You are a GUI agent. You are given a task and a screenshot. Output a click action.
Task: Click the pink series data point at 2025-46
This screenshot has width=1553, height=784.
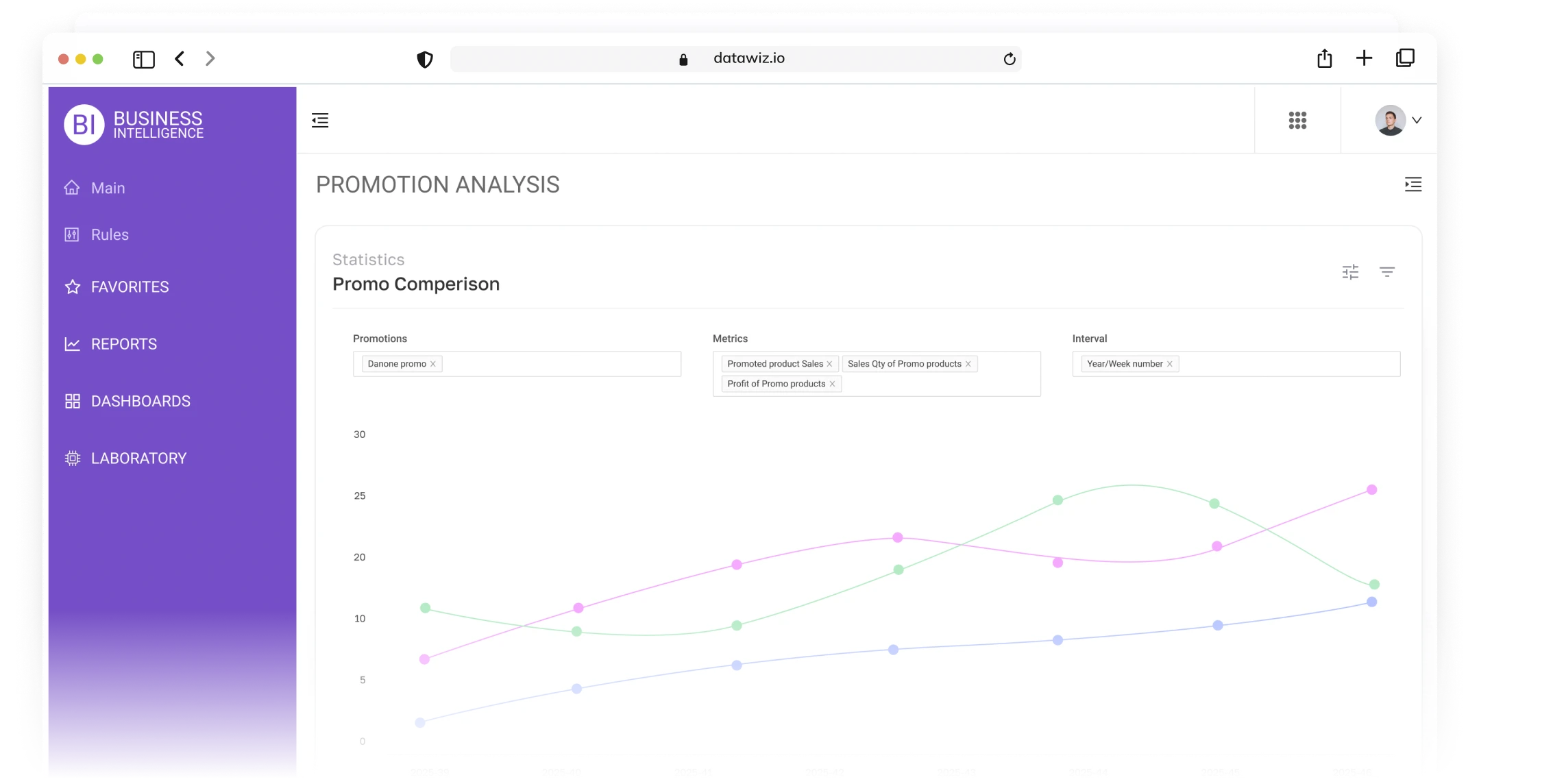(x=1371, y=489)
